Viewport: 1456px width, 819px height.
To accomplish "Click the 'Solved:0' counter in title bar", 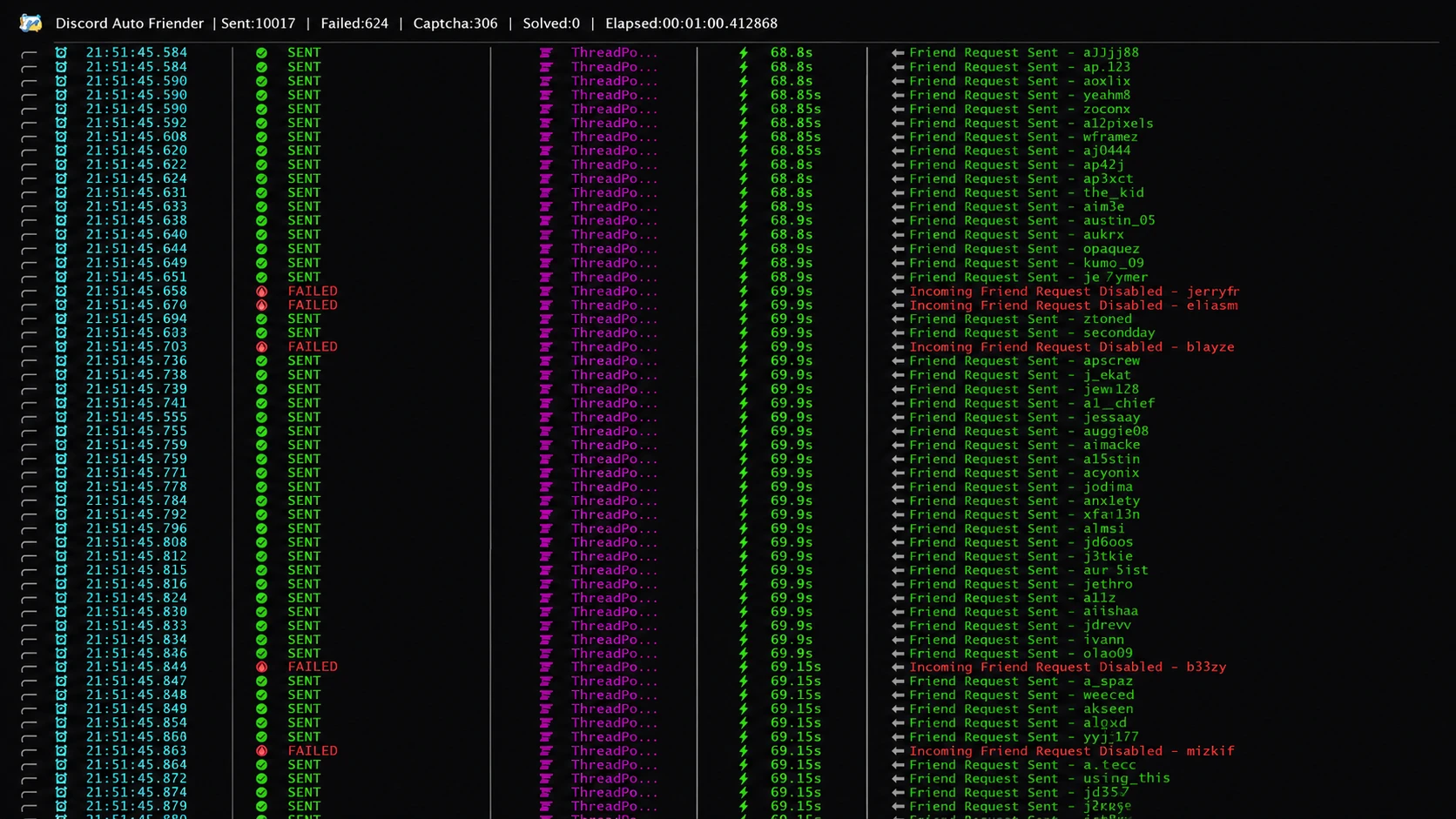I will 551,23.
